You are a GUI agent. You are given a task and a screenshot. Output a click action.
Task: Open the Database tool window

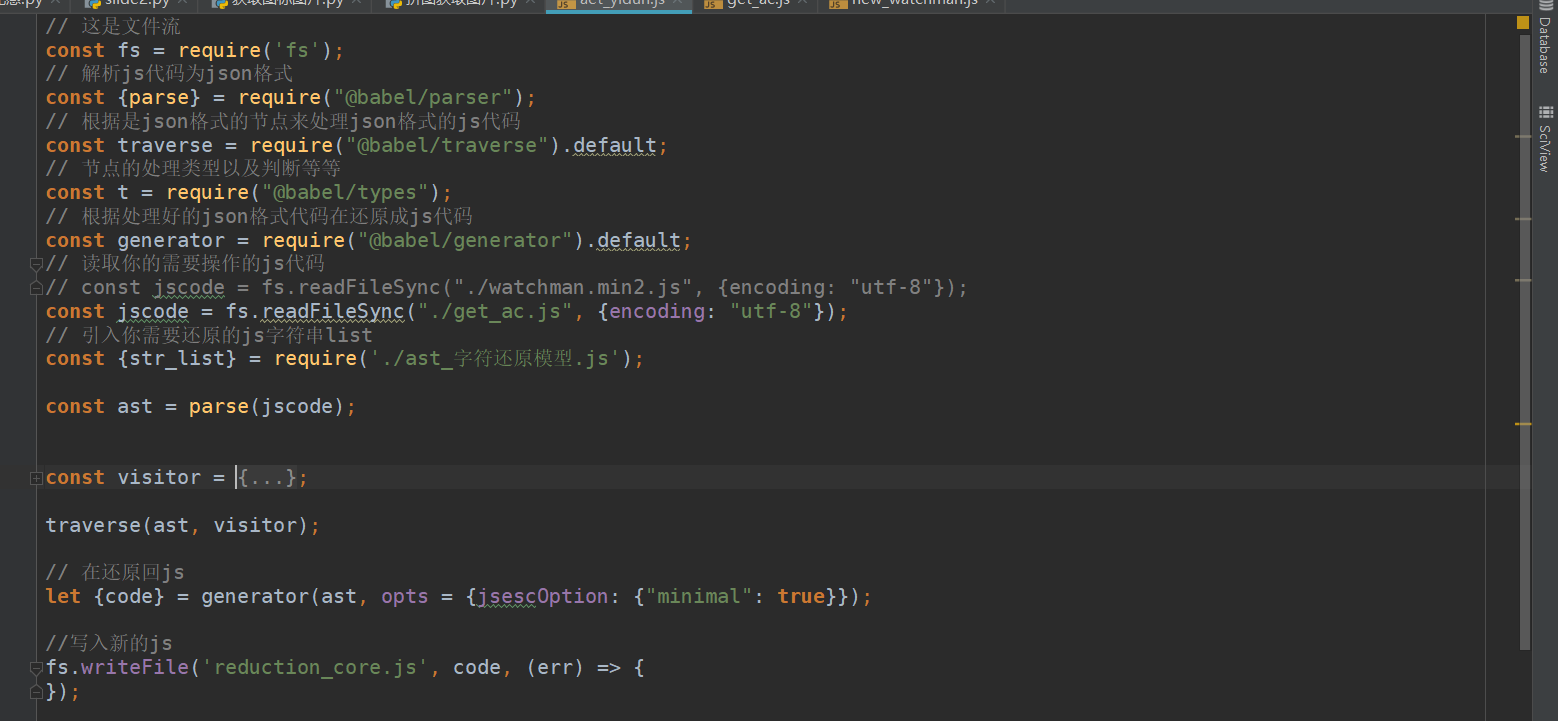point(1545,39)
